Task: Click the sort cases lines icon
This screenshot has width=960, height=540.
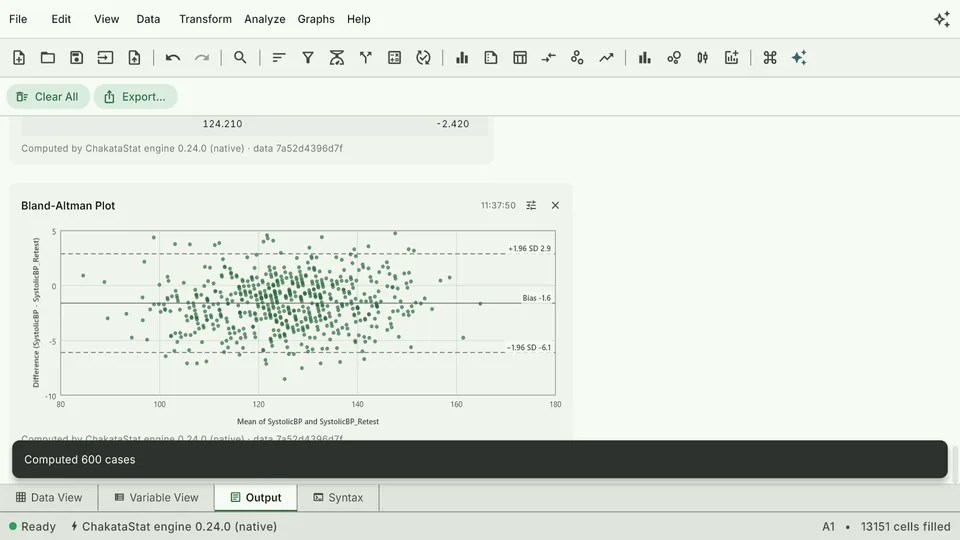Action: pyautogui.click(x=279, y=58)
